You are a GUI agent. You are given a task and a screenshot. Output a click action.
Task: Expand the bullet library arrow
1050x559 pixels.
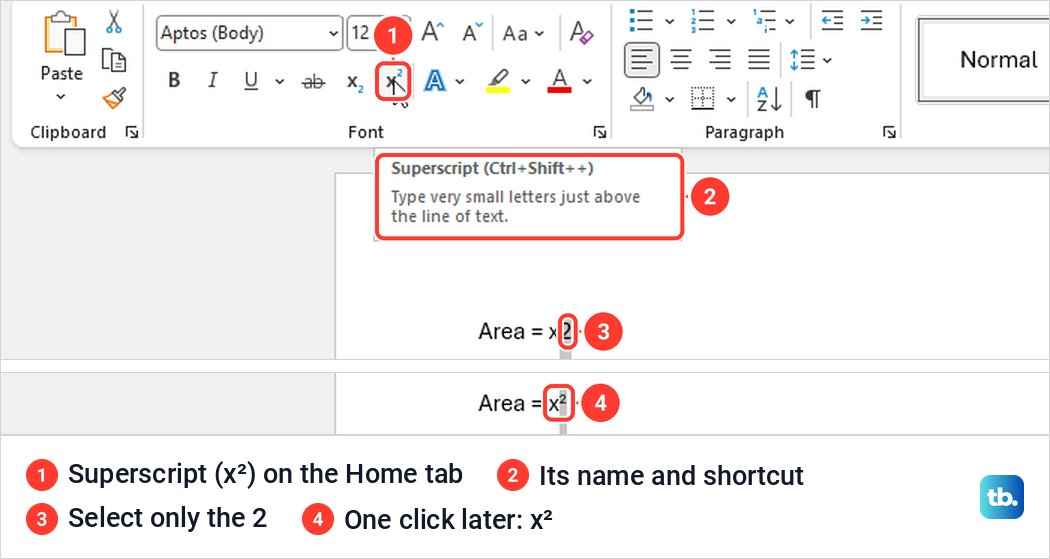[x=669, y=21]
